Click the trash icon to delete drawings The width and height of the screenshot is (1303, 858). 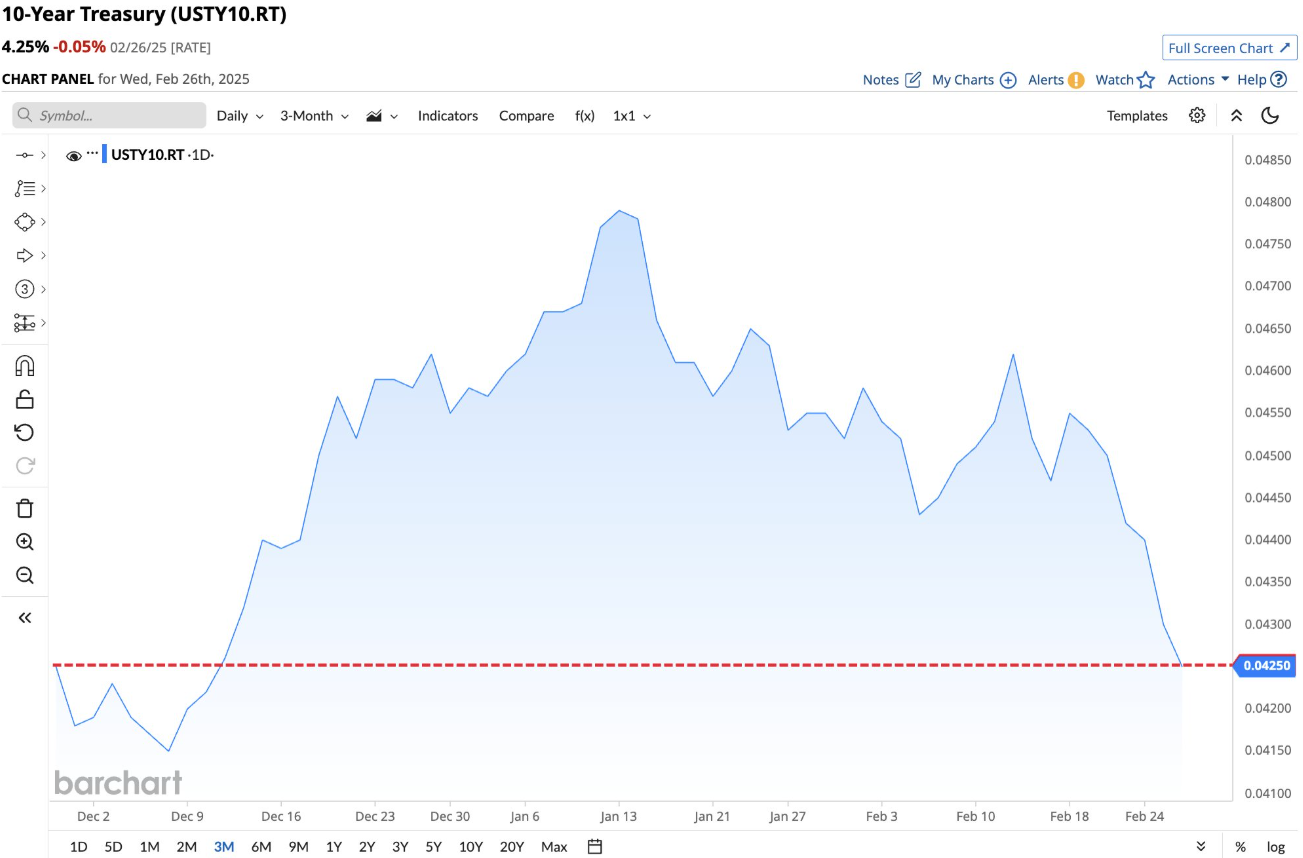pos(25,508)
